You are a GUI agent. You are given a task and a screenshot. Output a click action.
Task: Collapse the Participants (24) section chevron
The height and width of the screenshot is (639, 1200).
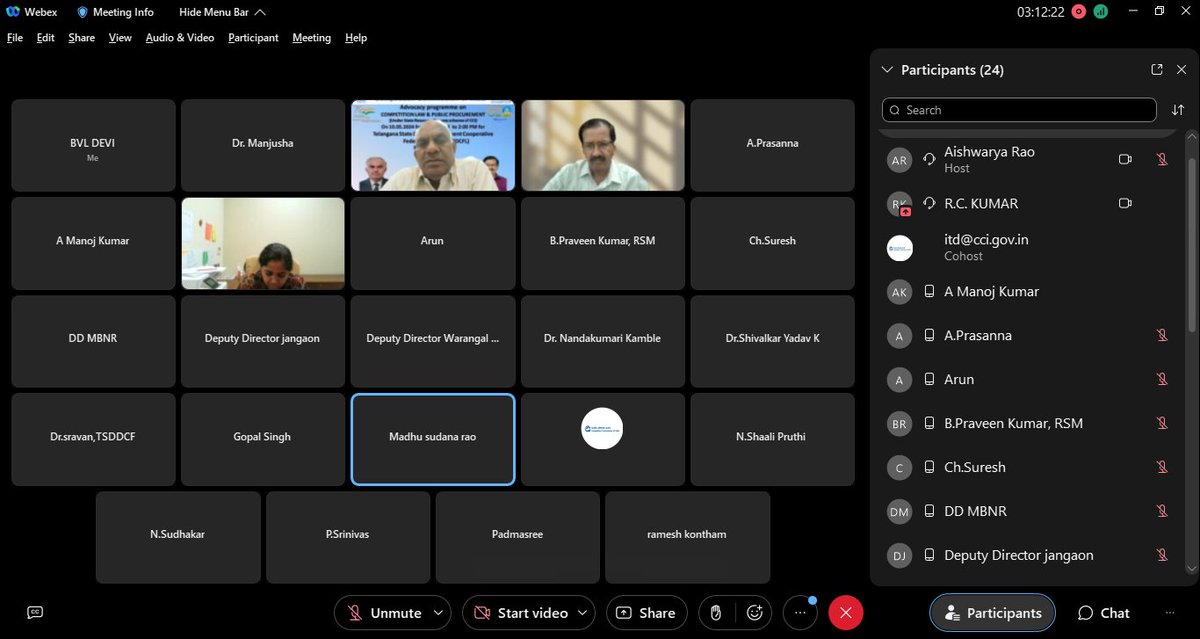tap(886, 70)
